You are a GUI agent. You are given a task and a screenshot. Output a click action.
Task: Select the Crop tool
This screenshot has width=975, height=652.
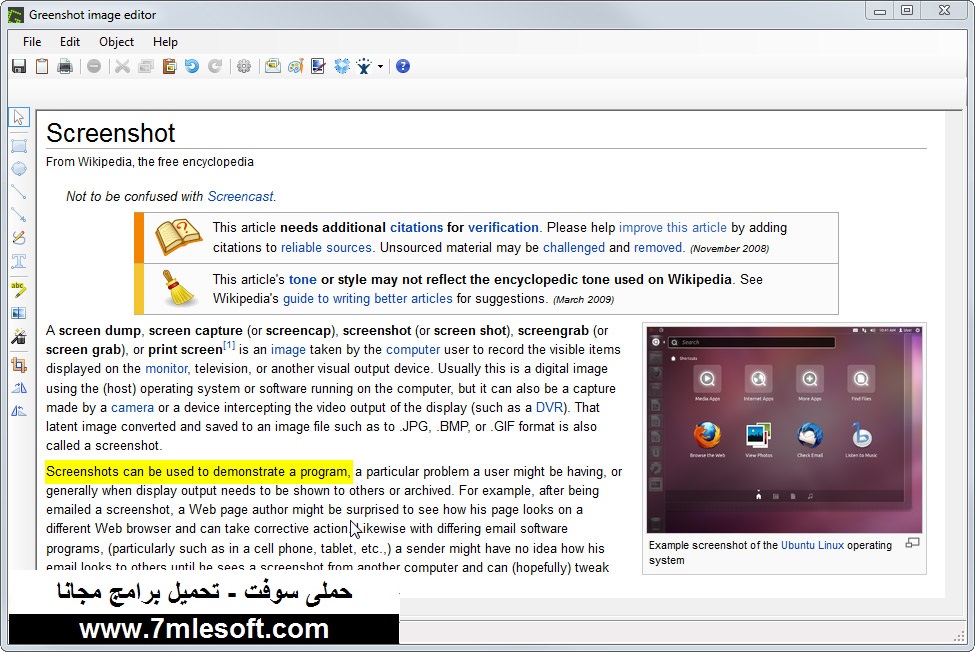(x=19, y=365)
